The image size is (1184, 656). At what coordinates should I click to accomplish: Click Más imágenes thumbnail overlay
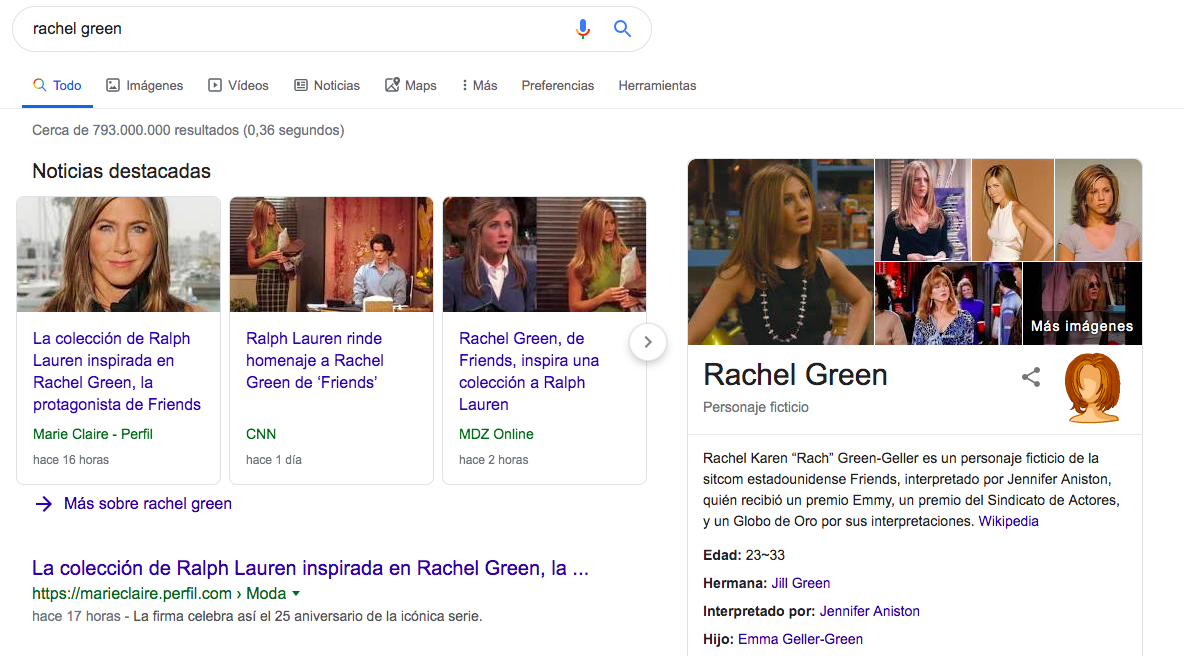(x=1082, y=303)
